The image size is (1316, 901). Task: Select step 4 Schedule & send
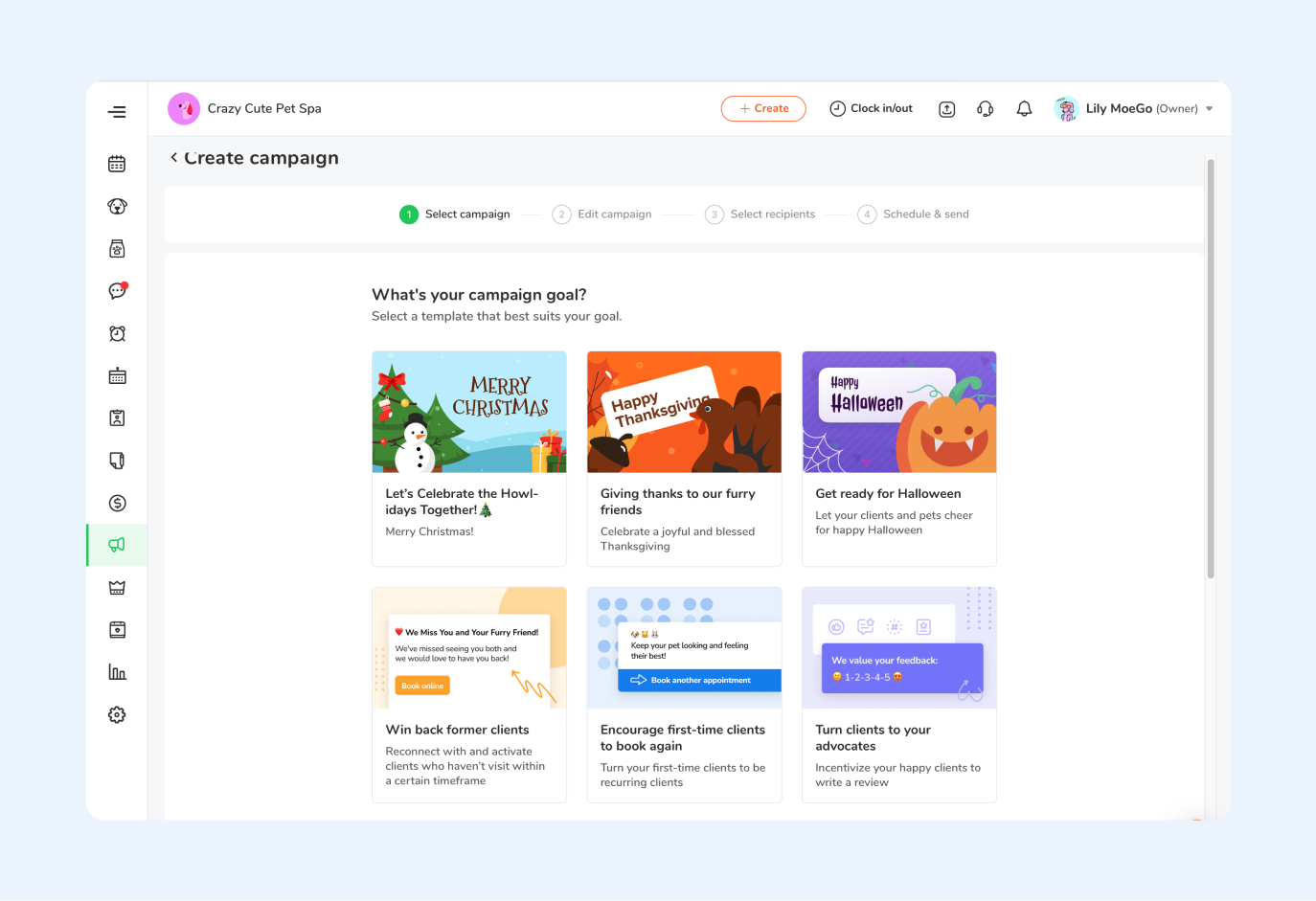click(x=914, y=214)
